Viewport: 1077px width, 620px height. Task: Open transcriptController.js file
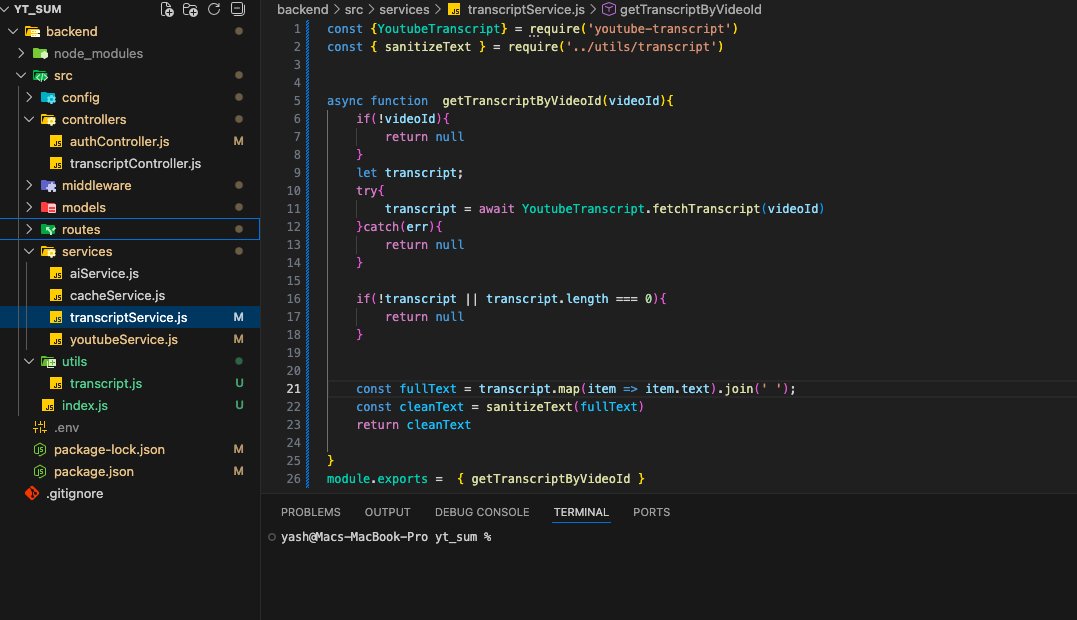point(135,163)
